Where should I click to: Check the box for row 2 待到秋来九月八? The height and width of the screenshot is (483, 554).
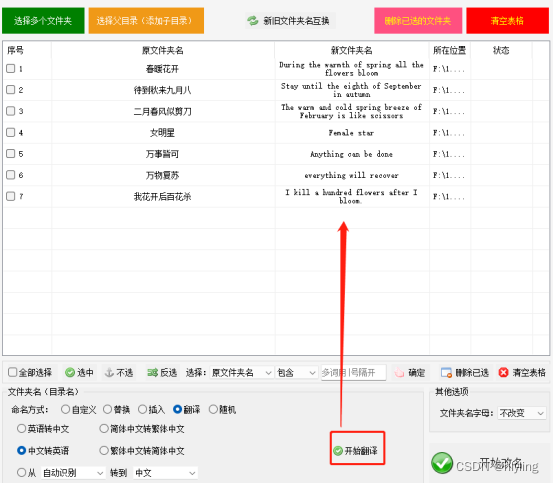coord(11,90)
